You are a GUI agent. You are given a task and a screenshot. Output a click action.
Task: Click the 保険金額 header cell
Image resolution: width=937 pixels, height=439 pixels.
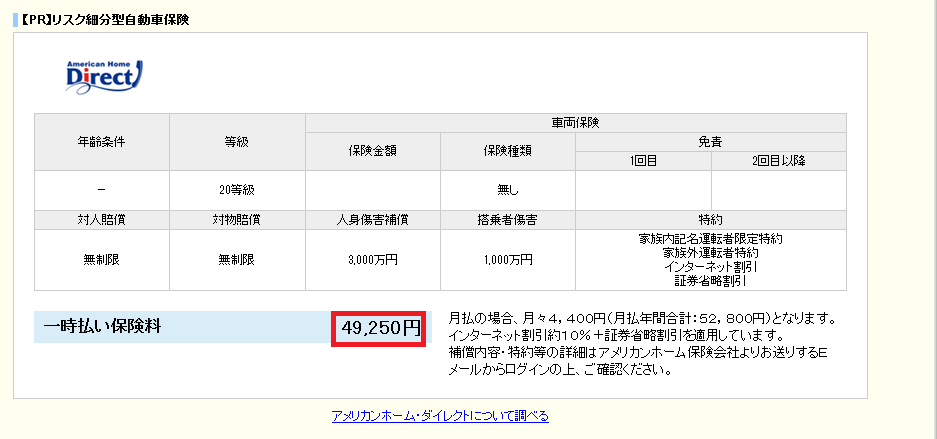(372, 151)
